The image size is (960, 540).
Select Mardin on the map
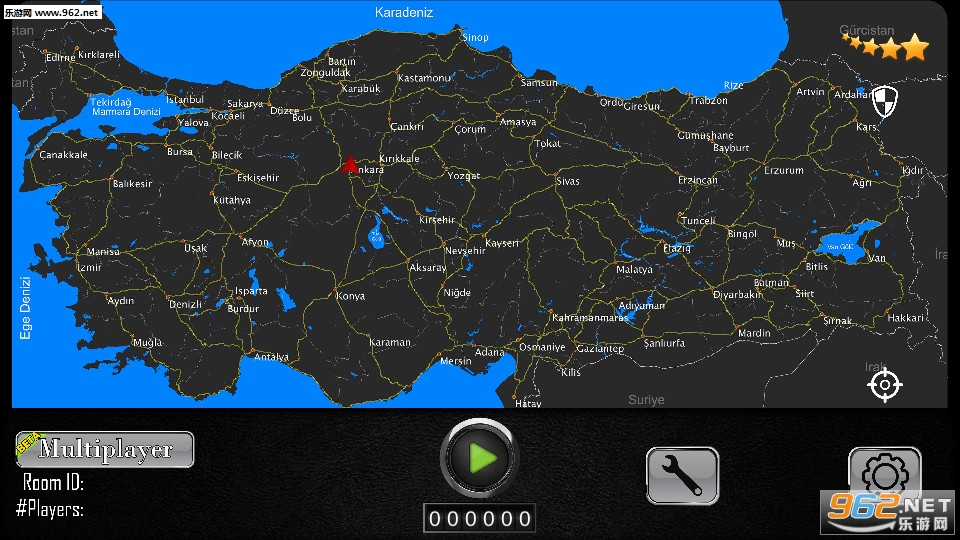tap(754, 333)
